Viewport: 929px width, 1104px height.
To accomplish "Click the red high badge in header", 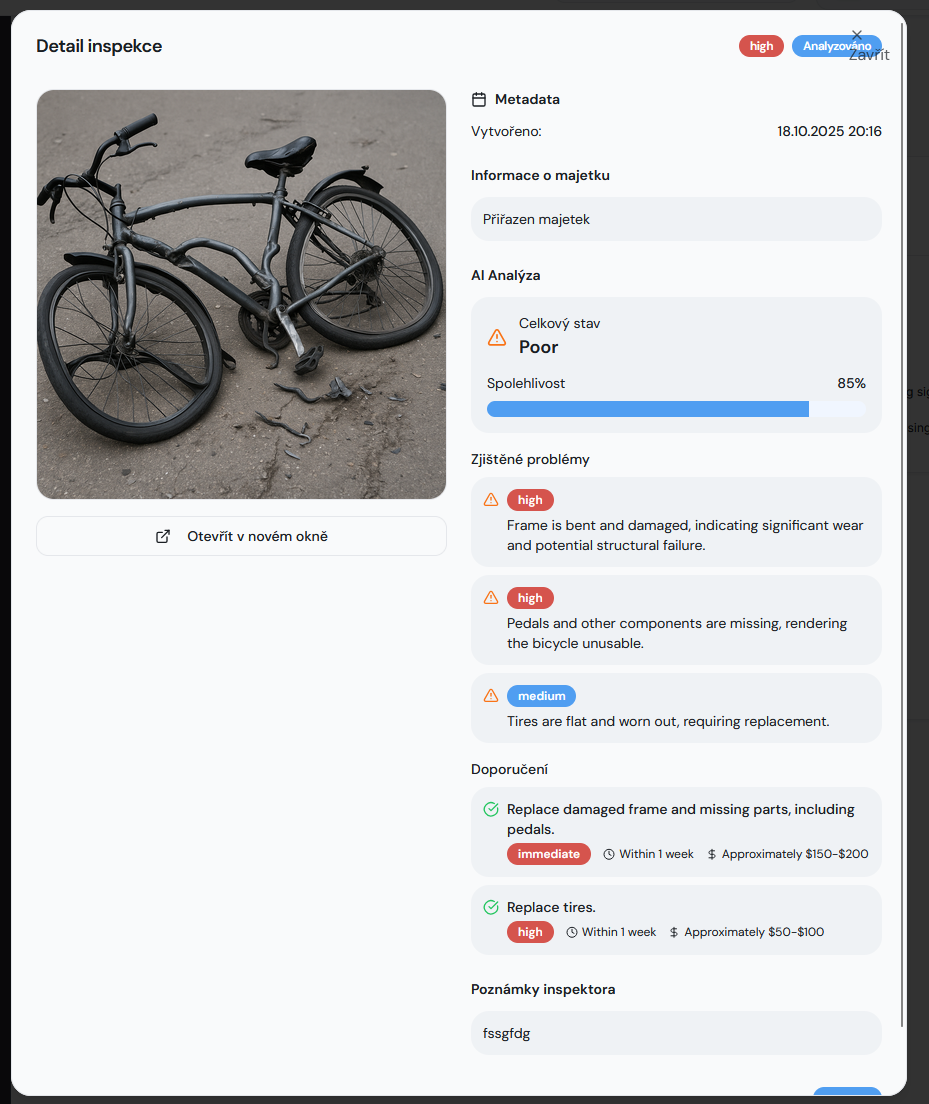I will (x=761, y=46).
